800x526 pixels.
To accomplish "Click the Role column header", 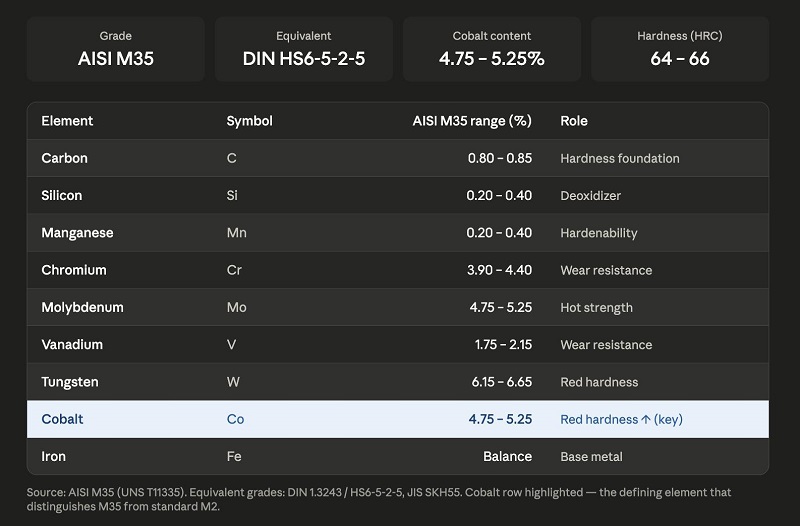I will click(574, 121).
